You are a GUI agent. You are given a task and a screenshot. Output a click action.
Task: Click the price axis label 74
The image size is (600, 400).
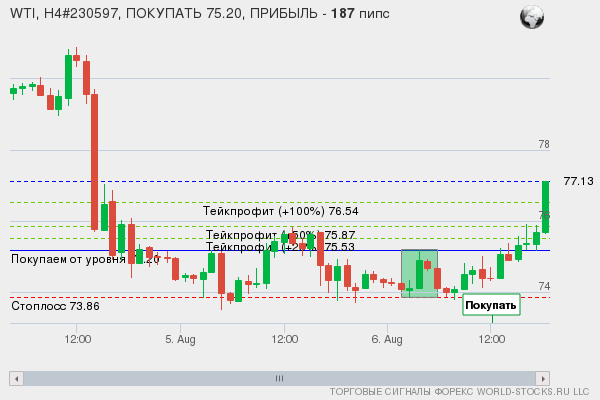click(544, 286)
